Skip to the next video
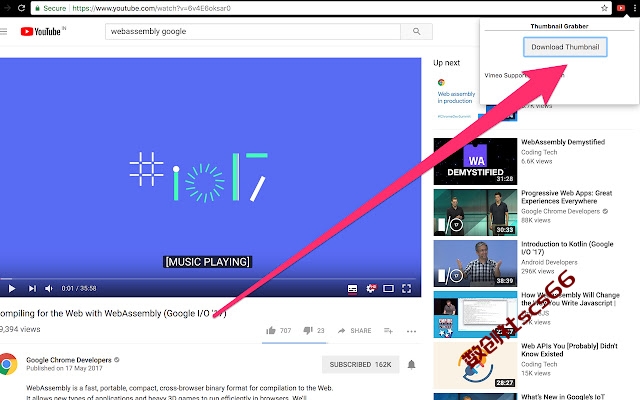This screenshot has height=400, width=640. [x=32, y=289]
